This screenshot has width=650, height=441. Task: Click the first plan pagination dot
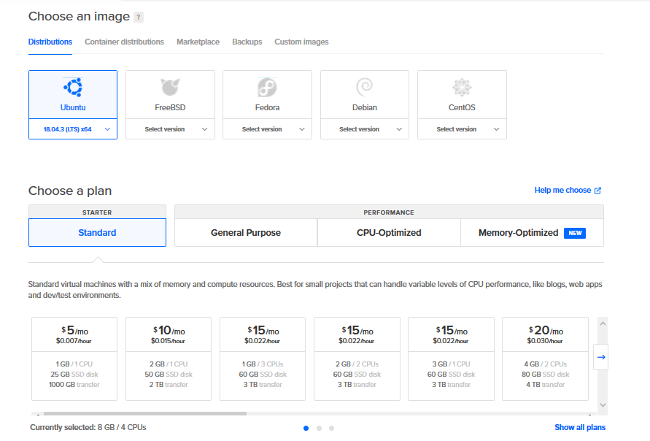point(306,428)
